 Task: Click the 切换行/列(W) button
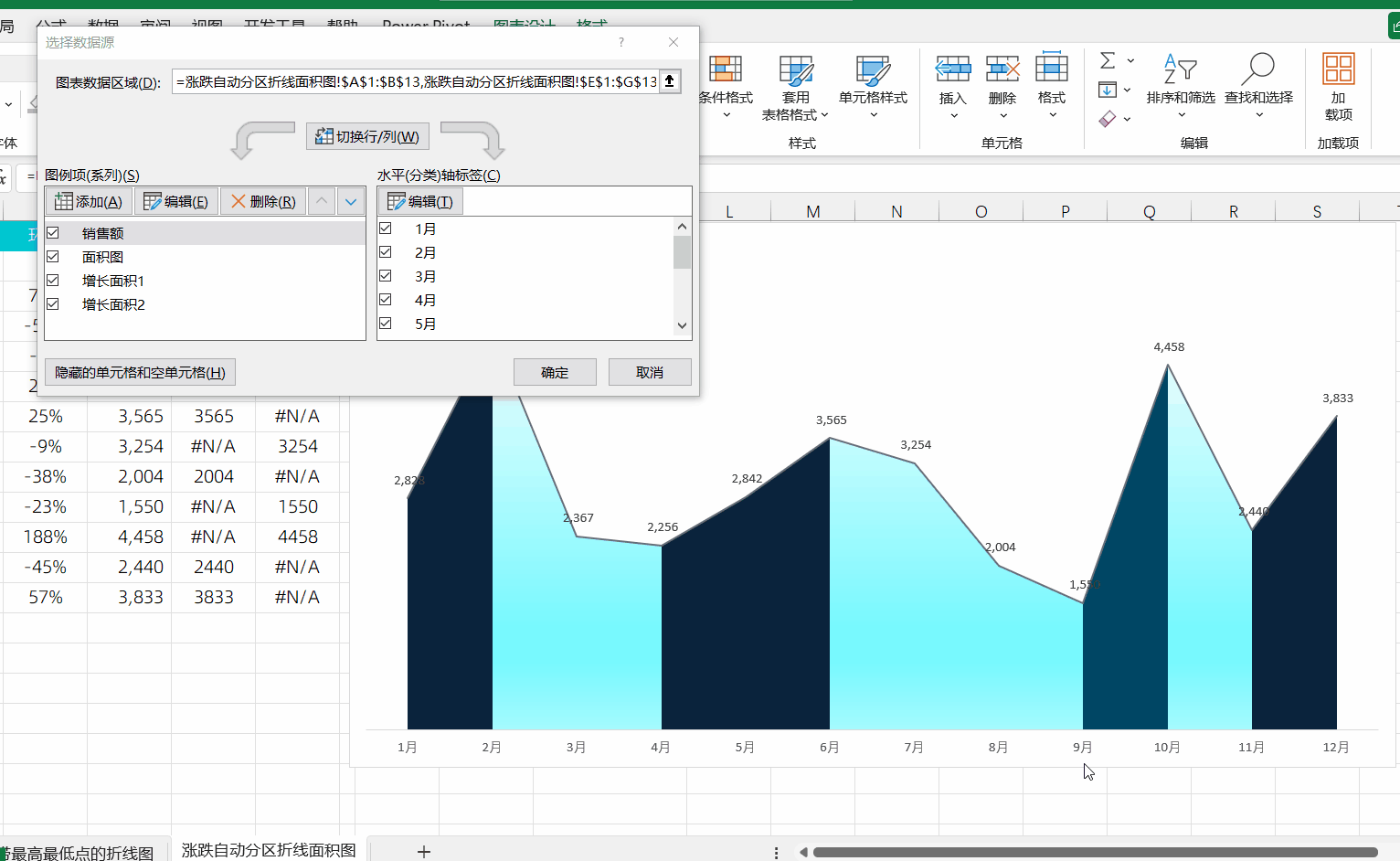[x=367, y=136]
